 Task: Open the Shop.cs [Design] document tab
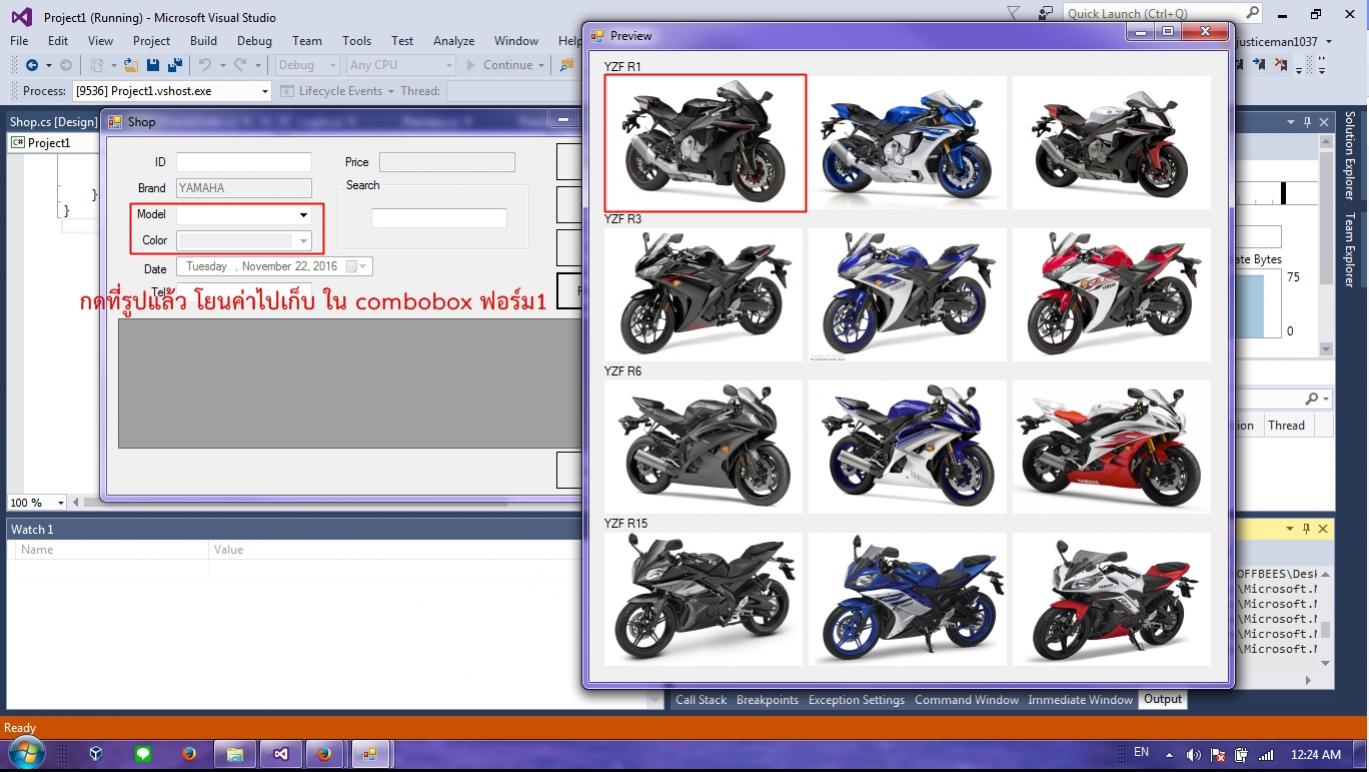[x=53, y=122]
